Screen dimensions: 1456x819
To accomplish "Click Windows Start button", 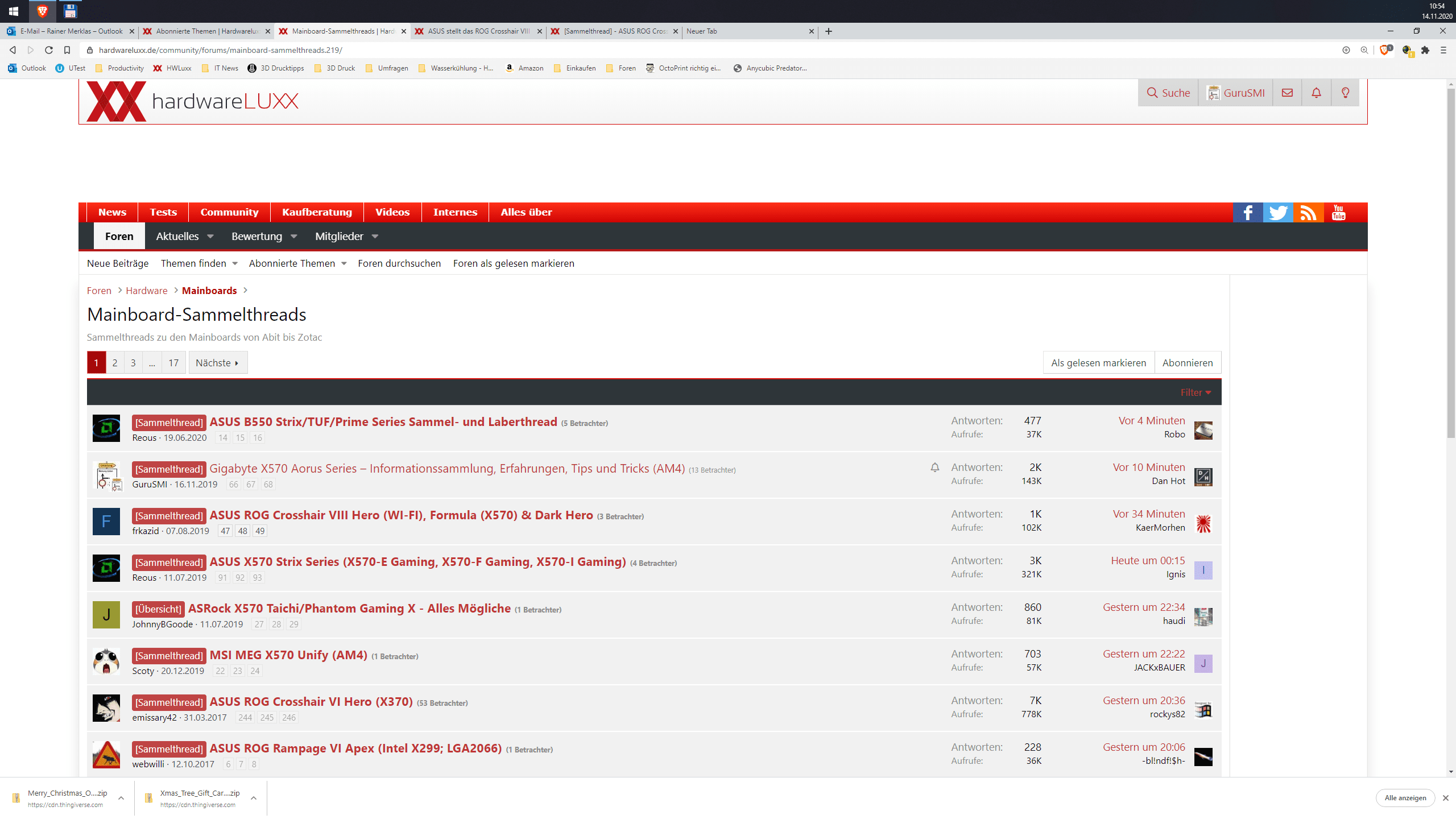I will pyautogui.click(x=14, y=11).
